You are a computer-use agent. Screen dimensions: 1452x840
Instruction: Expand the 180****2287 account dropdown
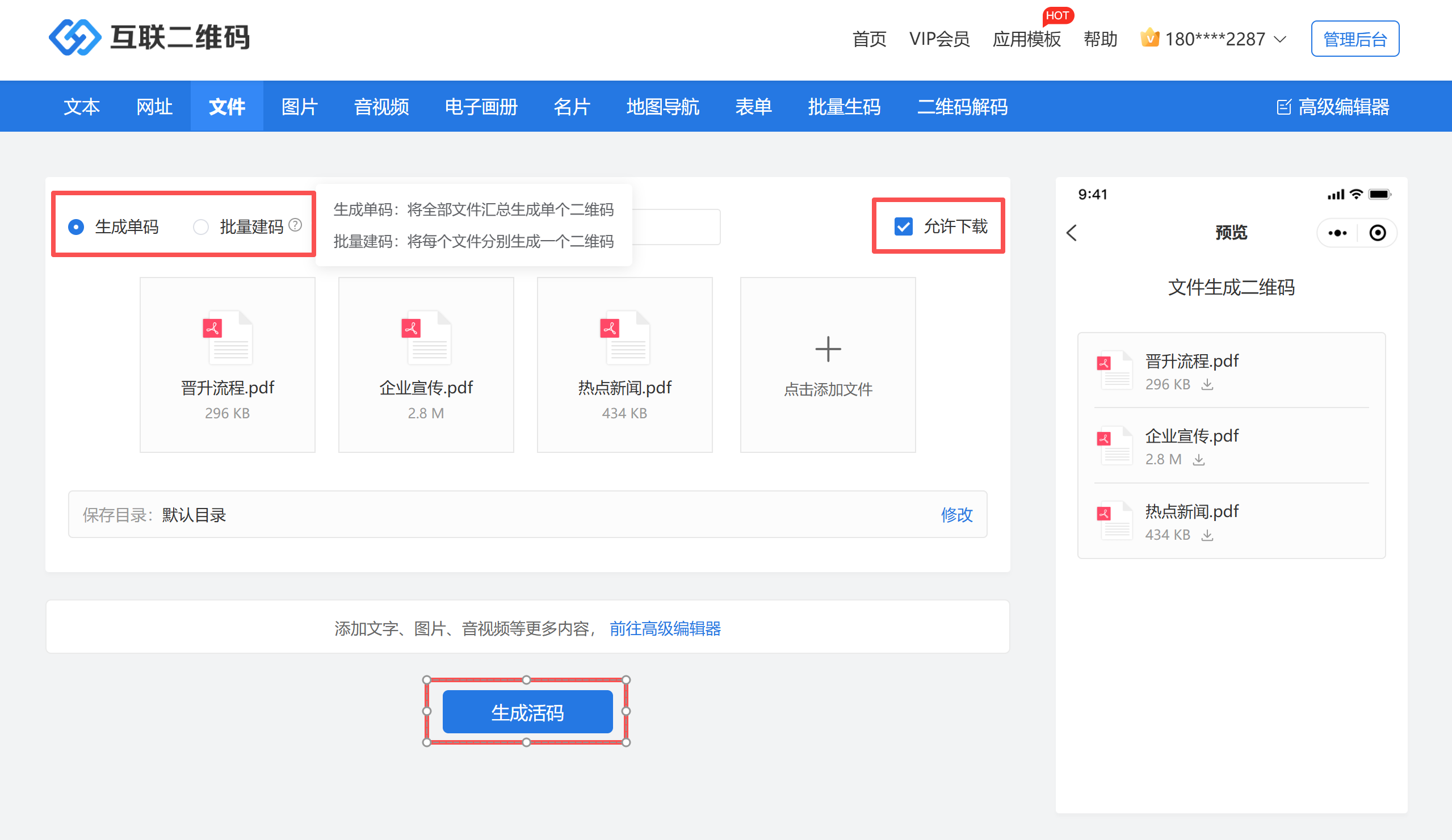(1281, 39)
